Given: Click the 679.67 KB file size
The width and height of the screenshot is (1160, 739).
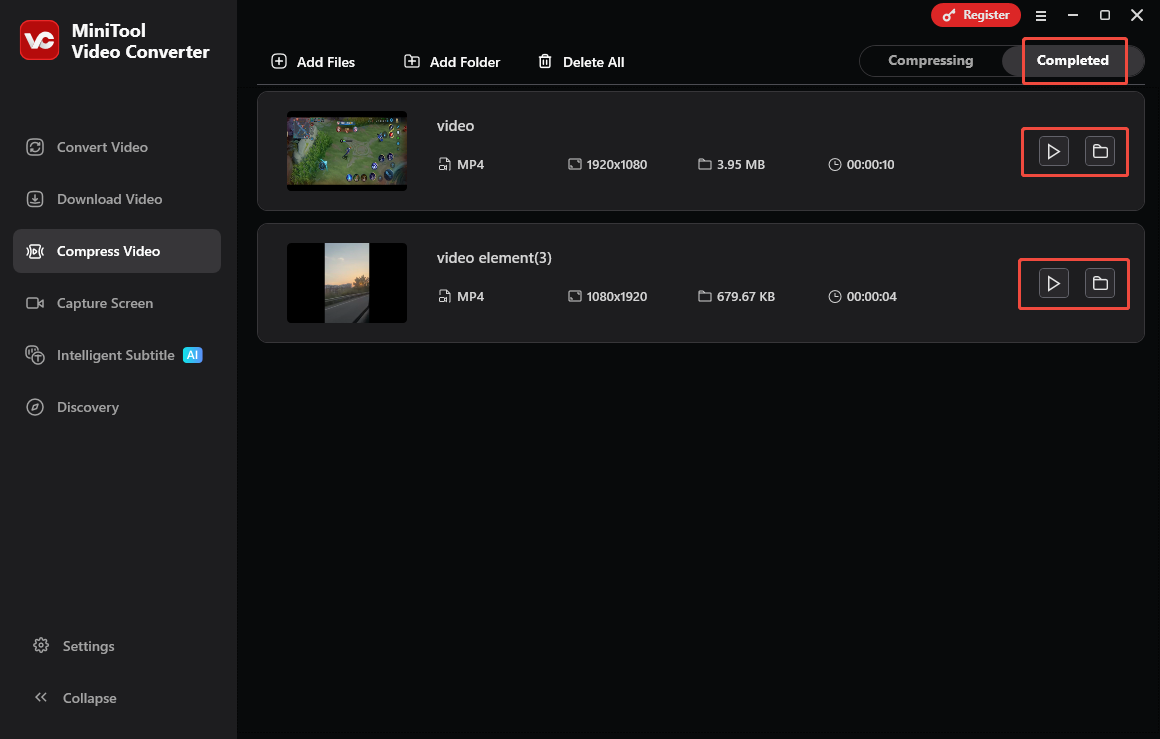Looking at the screenshot, I should (x=746, y=297).
